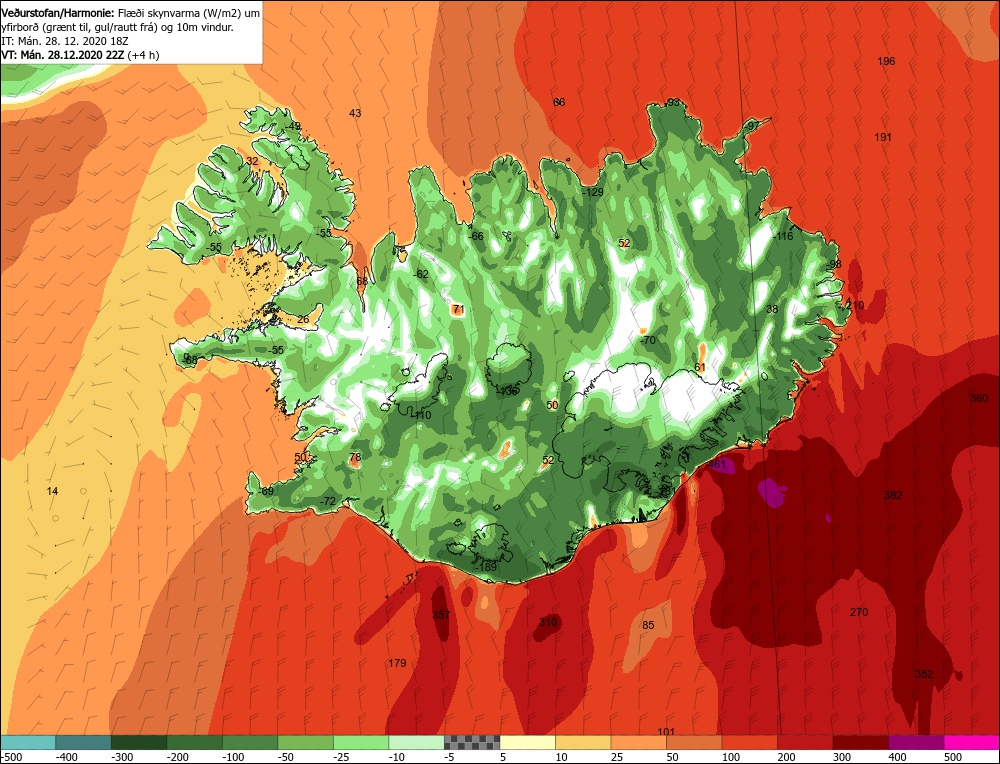Click the value -129 in northern Iceland
The width and height of the screenshot is (1000, 764).
click(592, 193)
